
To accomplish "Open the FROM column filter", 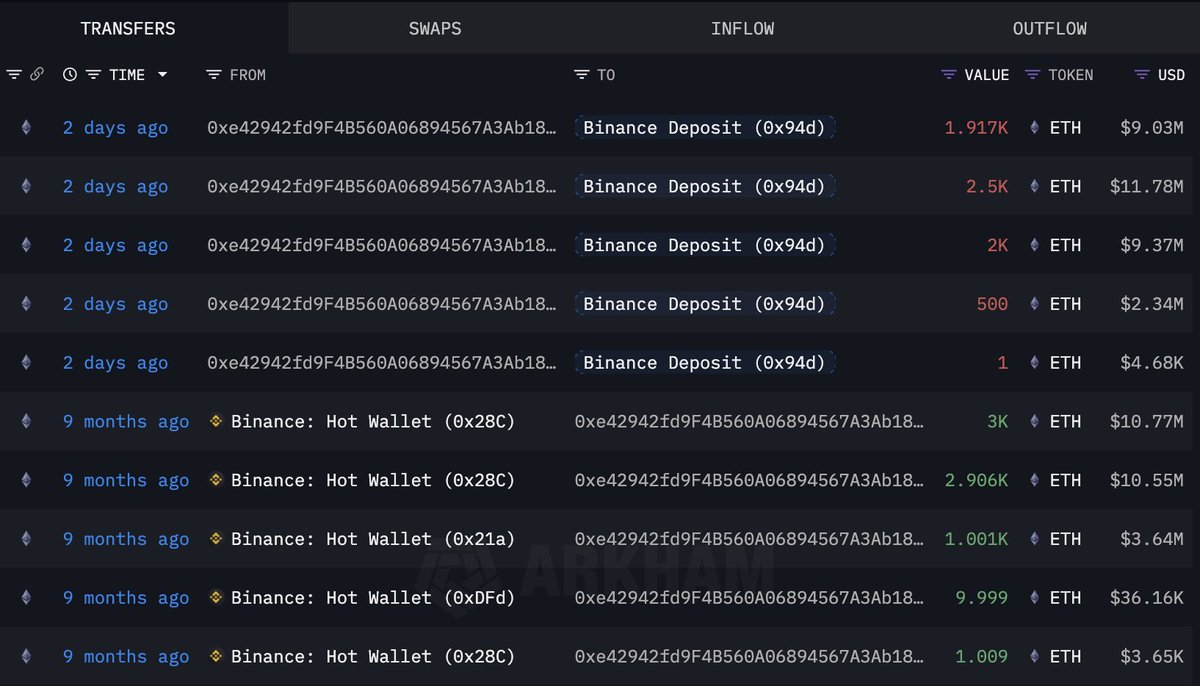I will (x=213, y=75).
